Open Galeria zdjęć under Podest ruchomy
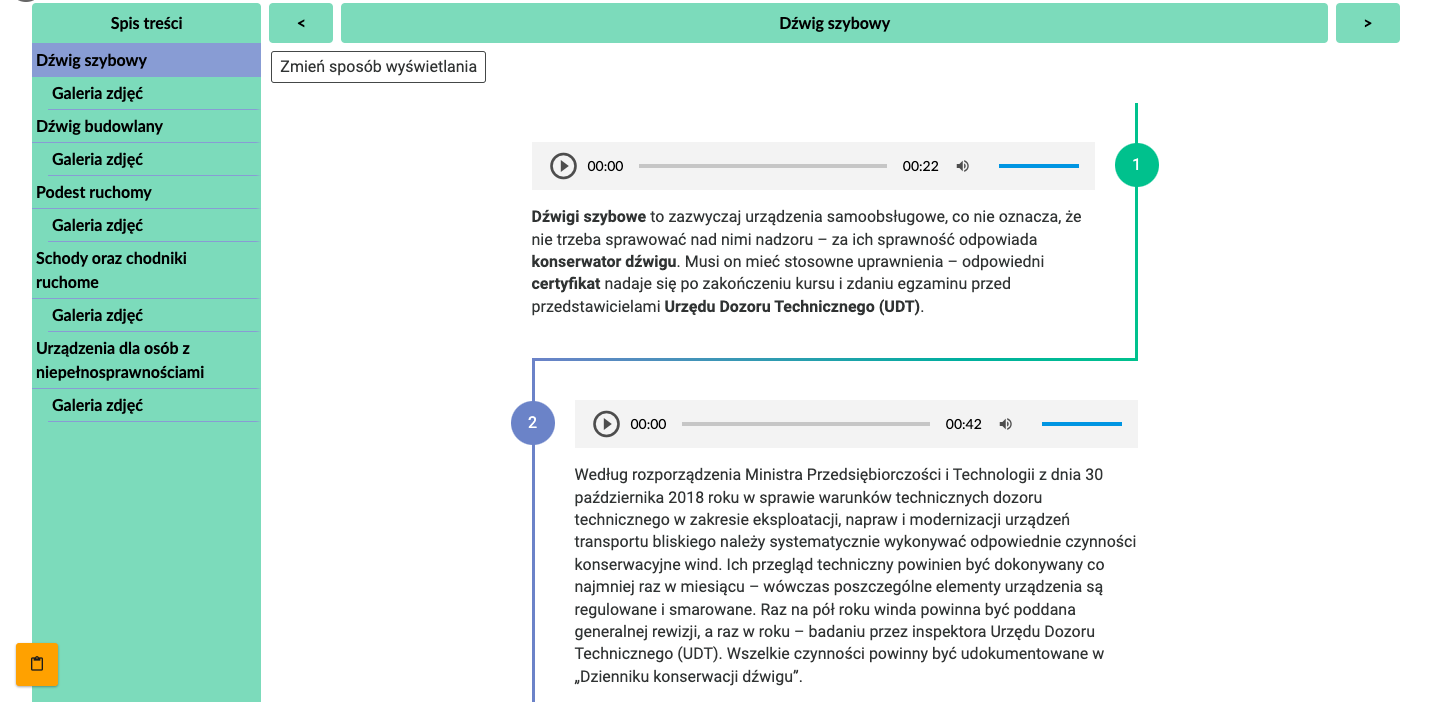1440x702 pixels. coord(98,225)
